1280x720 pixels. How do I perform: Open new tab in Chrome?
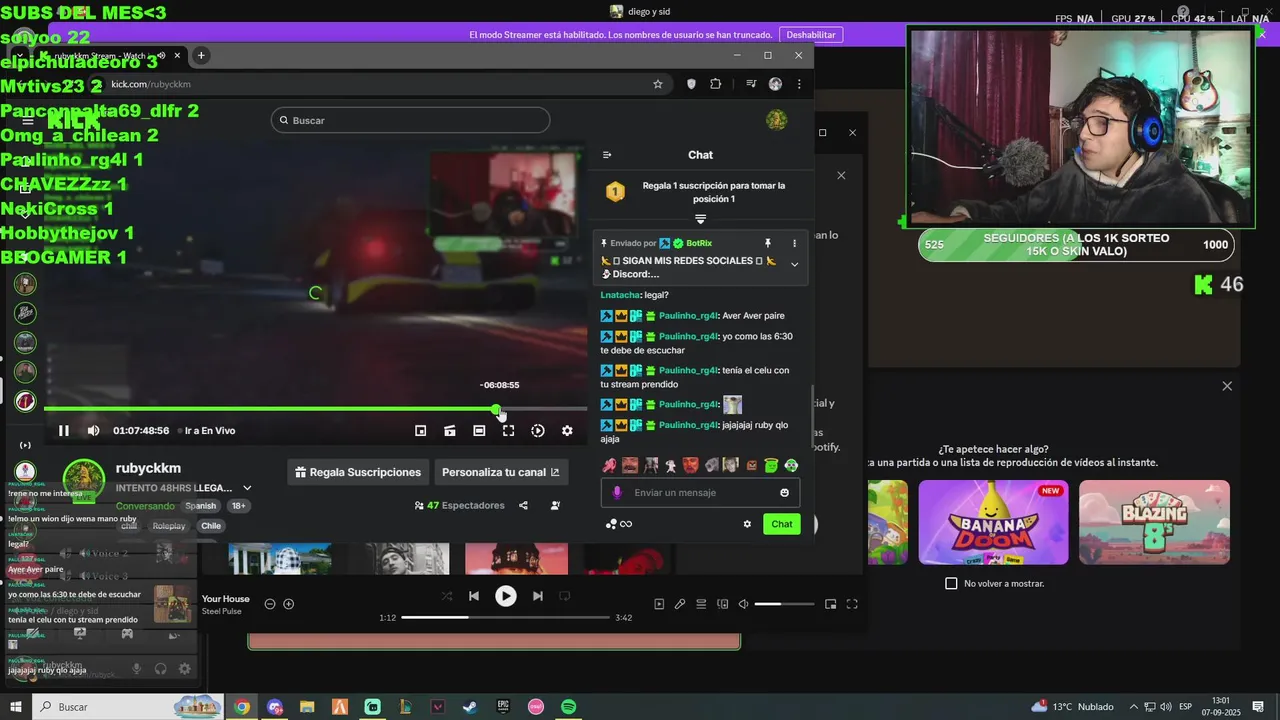[x=201, y=55]
